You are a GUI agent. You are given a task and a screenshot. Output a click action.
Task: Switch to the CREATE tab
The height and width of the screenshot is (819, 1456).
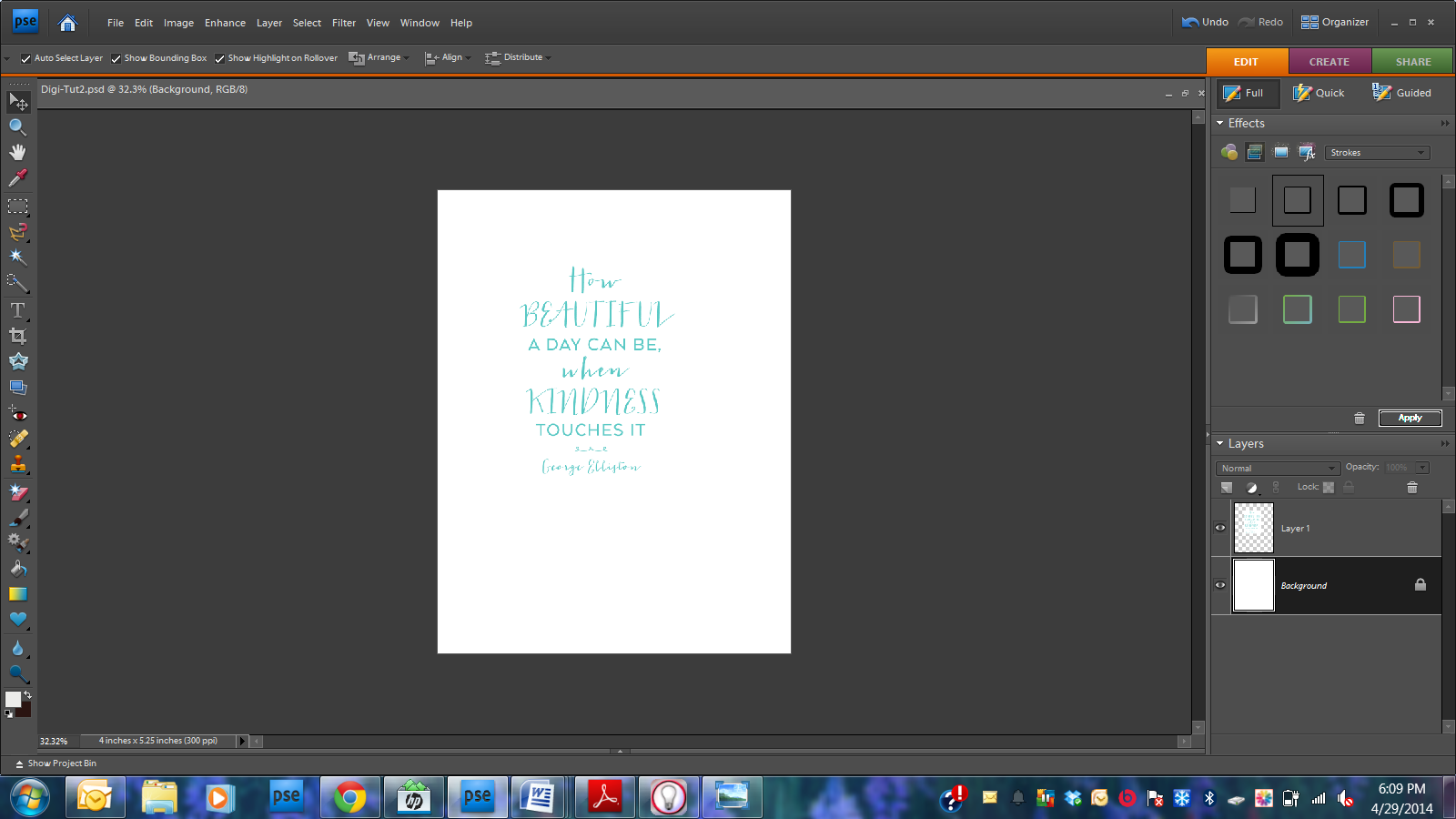pyautogui.click(x=1329, y=62)
